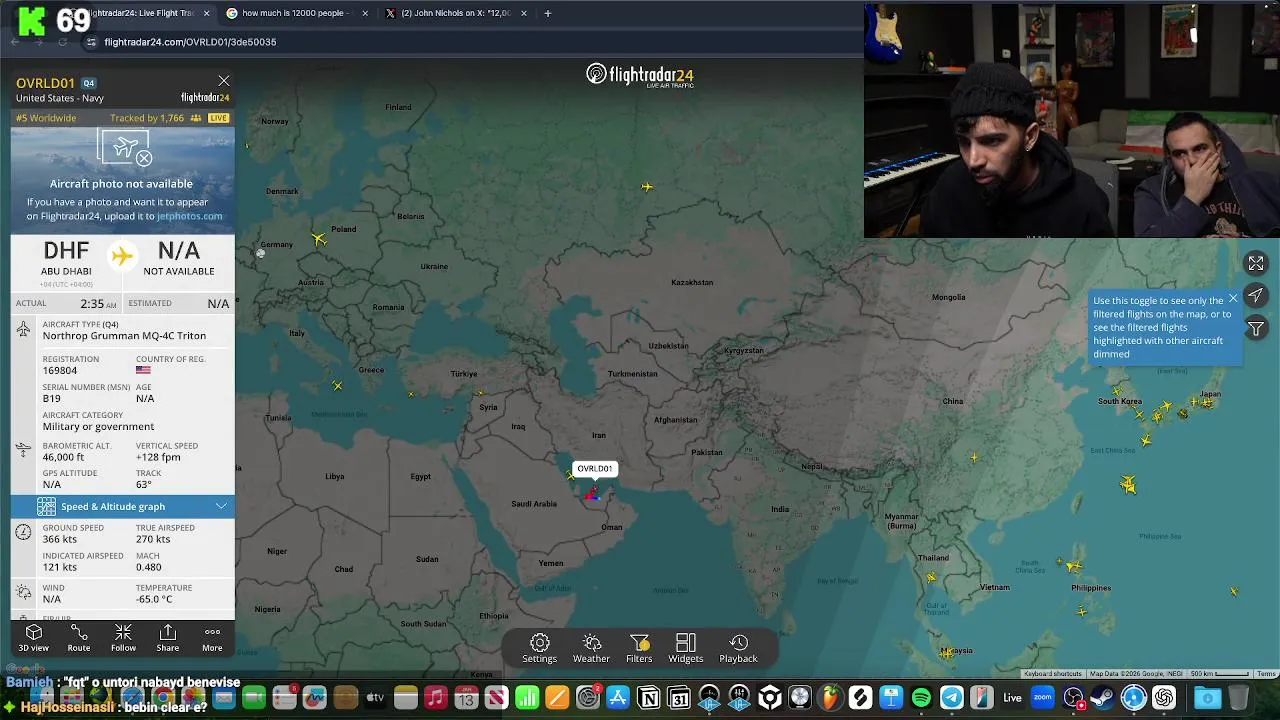Viewport: 1280px width, 720px height.
Task: Toggle the filtered flights funnel icon
Action: pos(1256,328)
